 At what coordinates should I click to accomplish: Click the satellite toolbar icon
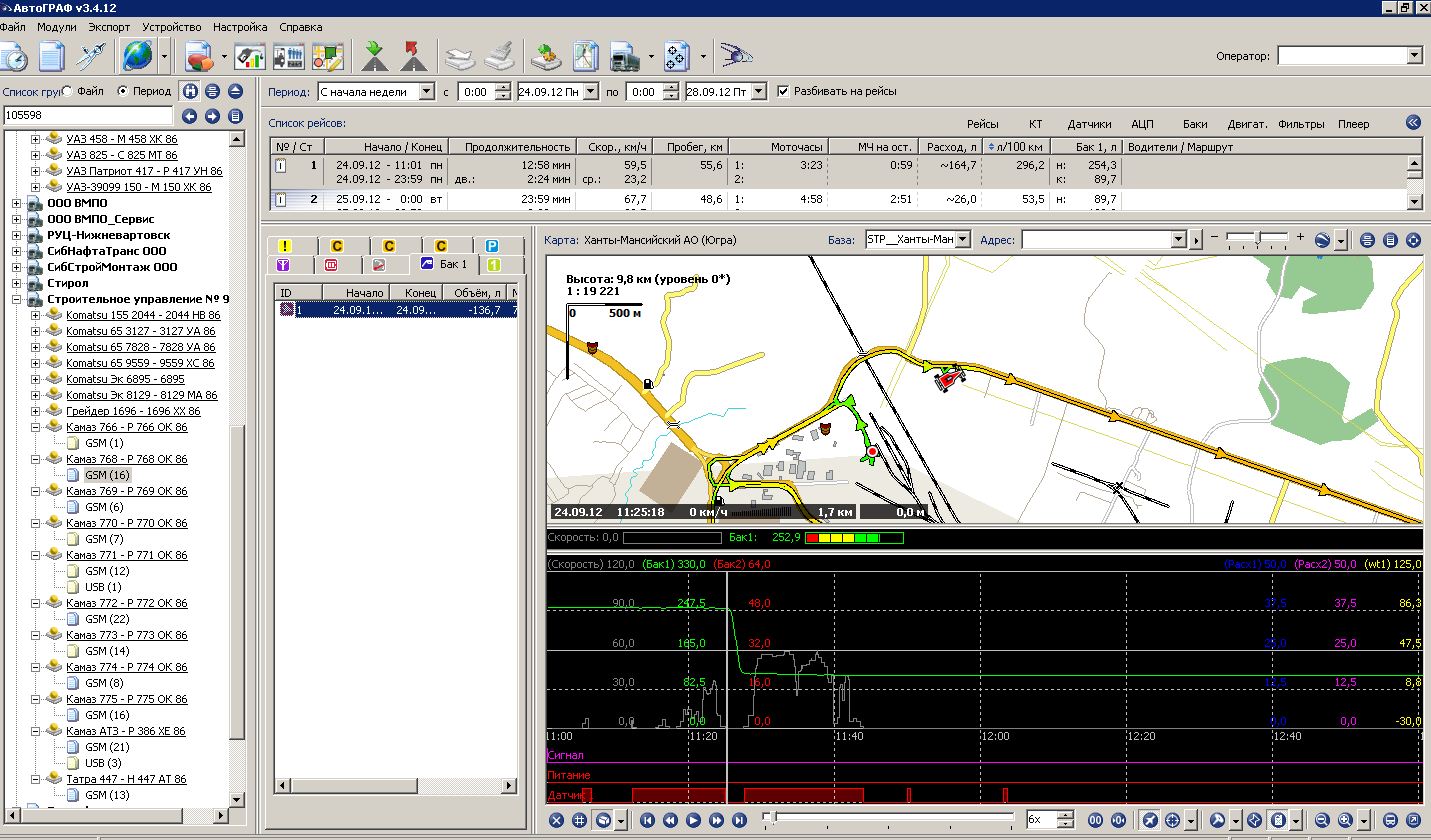91,57
